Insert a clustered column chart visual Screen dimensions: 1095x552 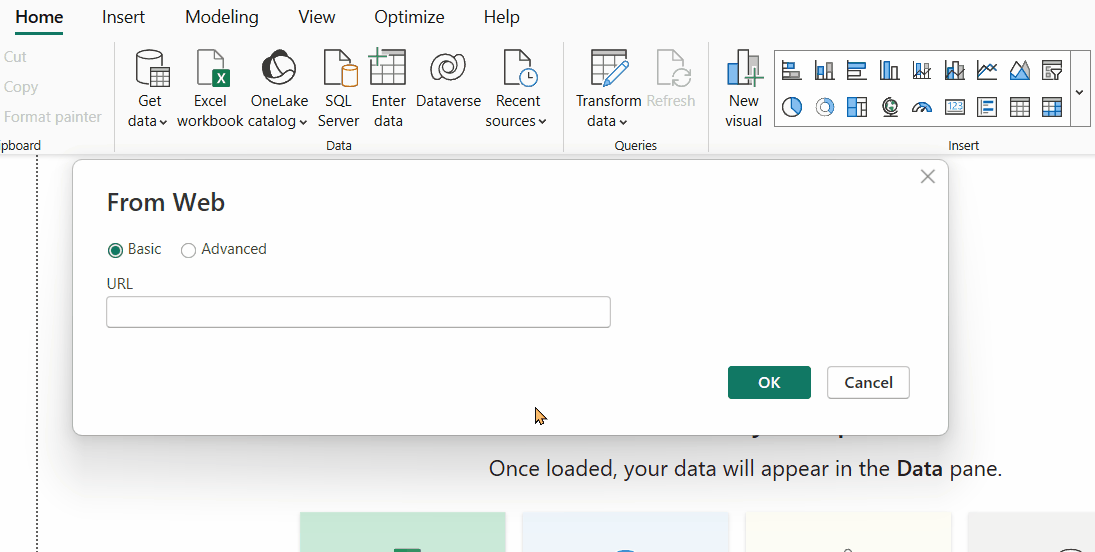click(889, 70)
